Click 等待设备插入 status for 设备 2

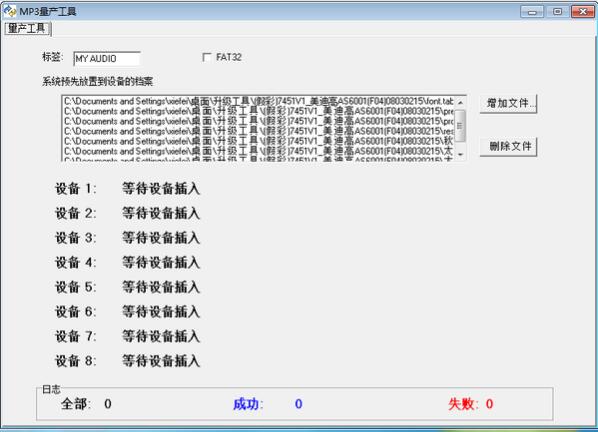[x=161, y=213]
